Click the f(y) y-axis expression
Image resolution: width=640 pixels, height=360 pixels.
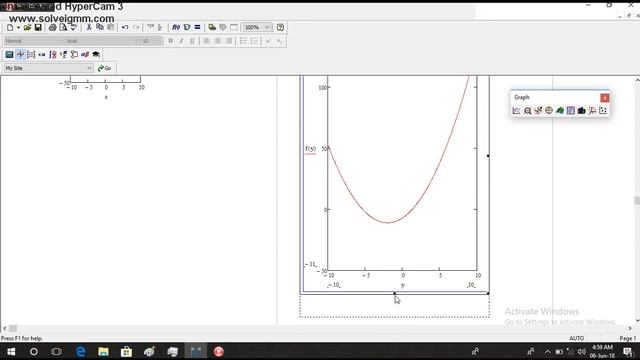tap(311, 149)
